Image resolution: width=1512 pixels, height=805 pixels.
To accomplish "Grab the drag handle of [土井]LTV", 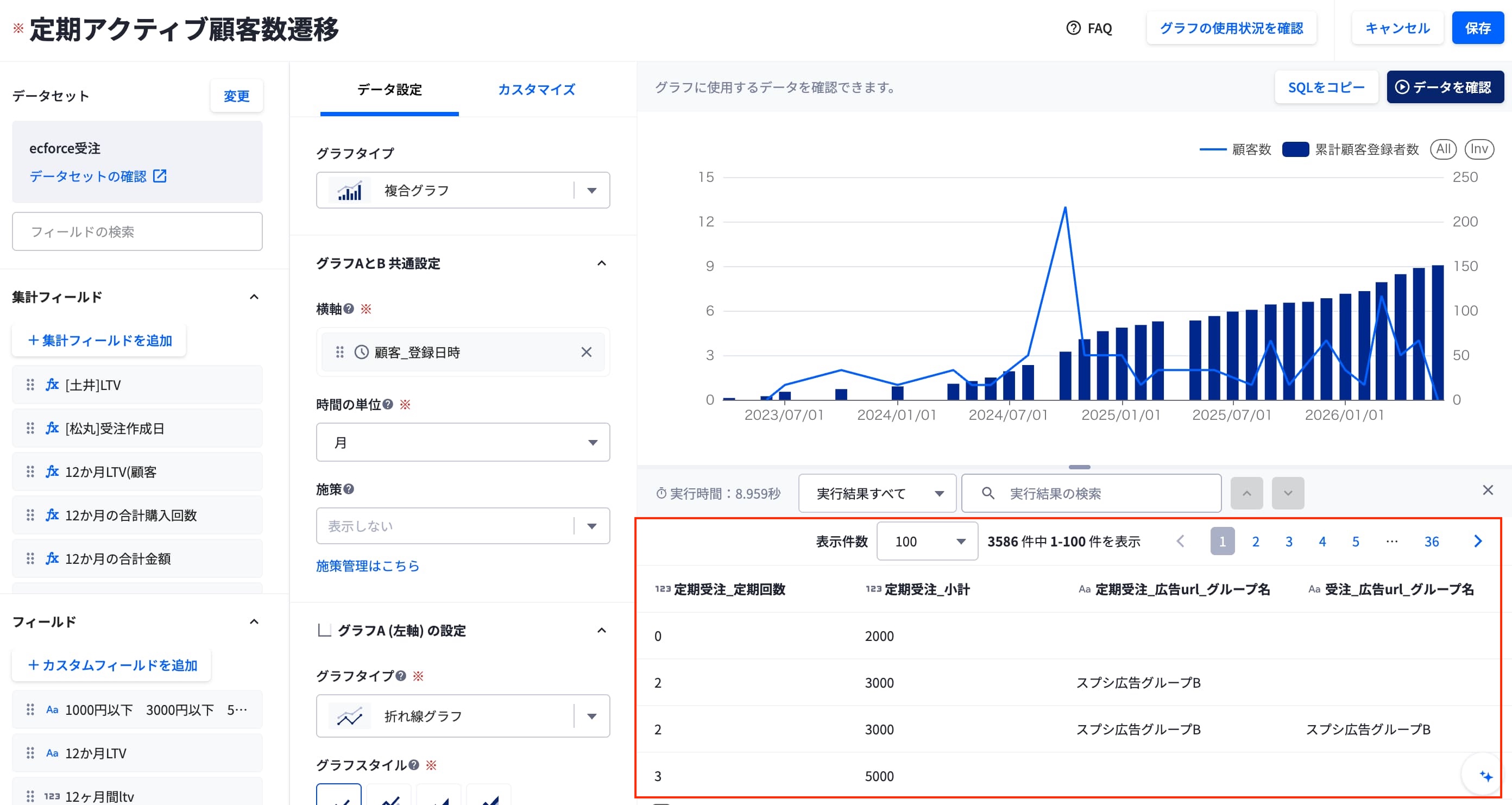I will [30, 385].
